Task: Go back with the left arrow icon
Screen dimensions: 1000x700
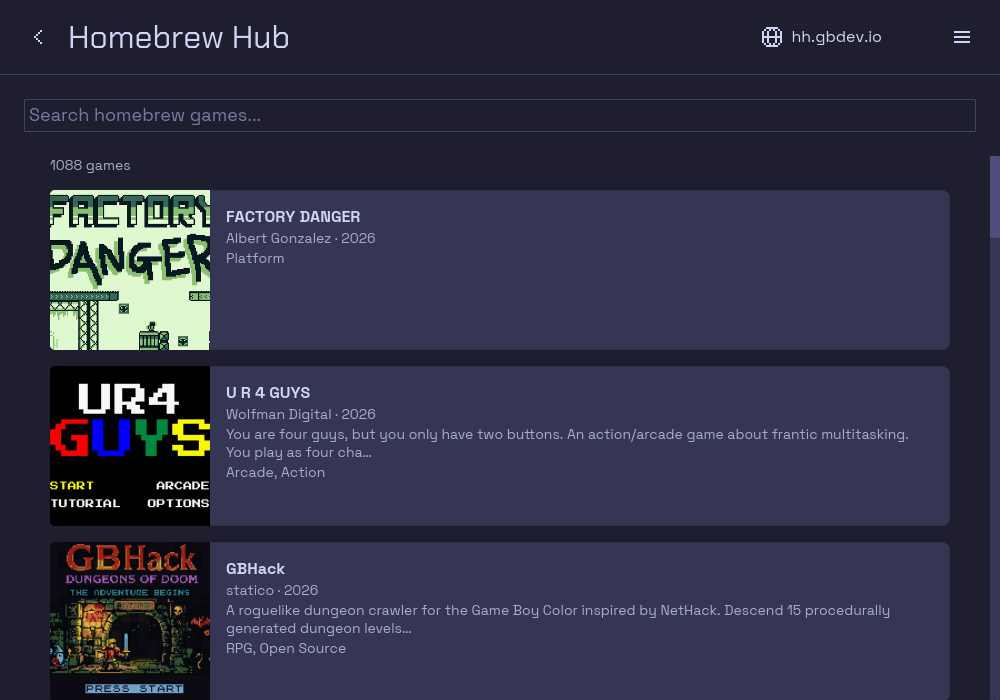Action: point(38,37)
